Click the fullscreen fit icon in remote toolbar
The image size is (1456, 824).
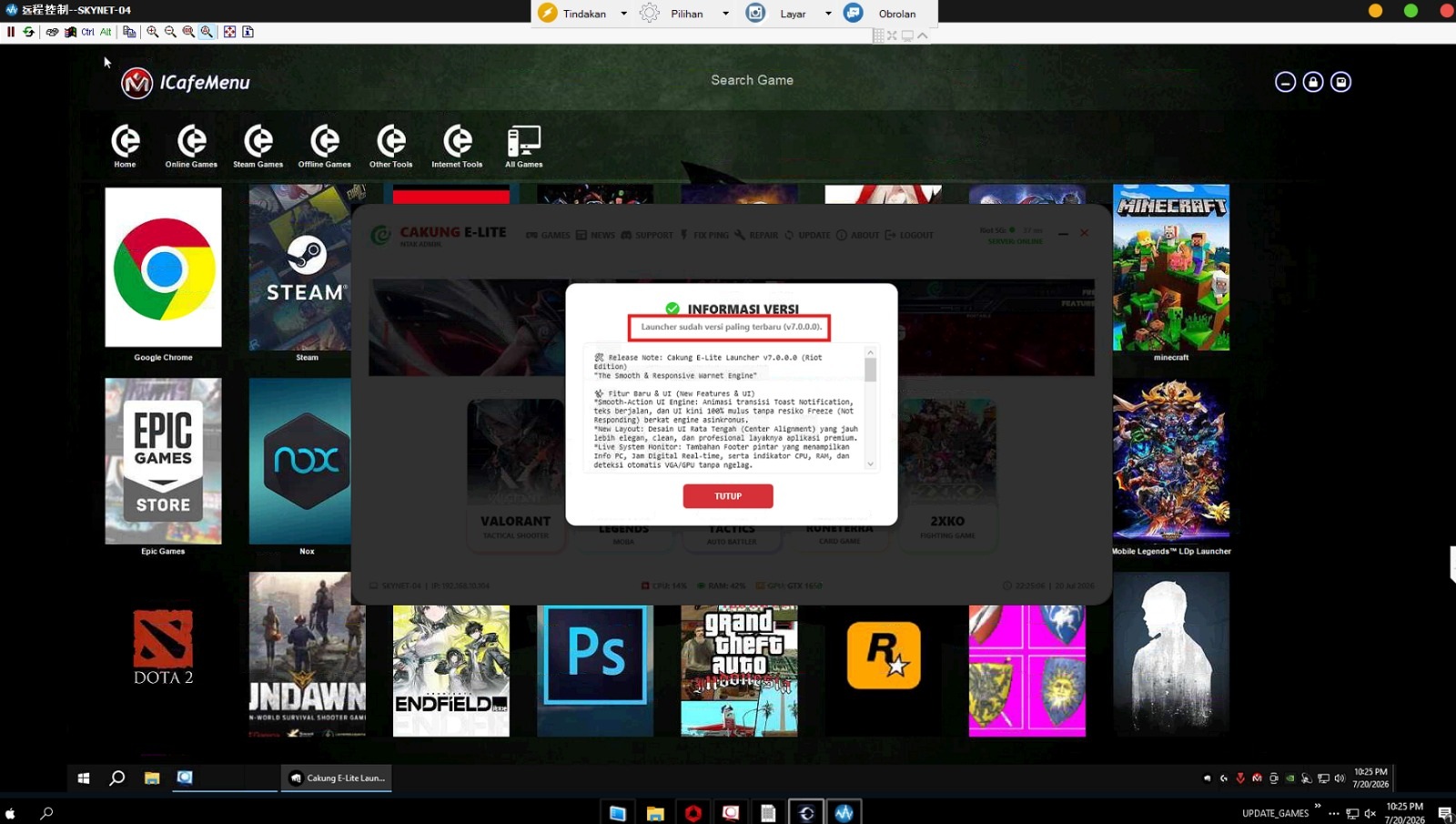coord(230,32)
